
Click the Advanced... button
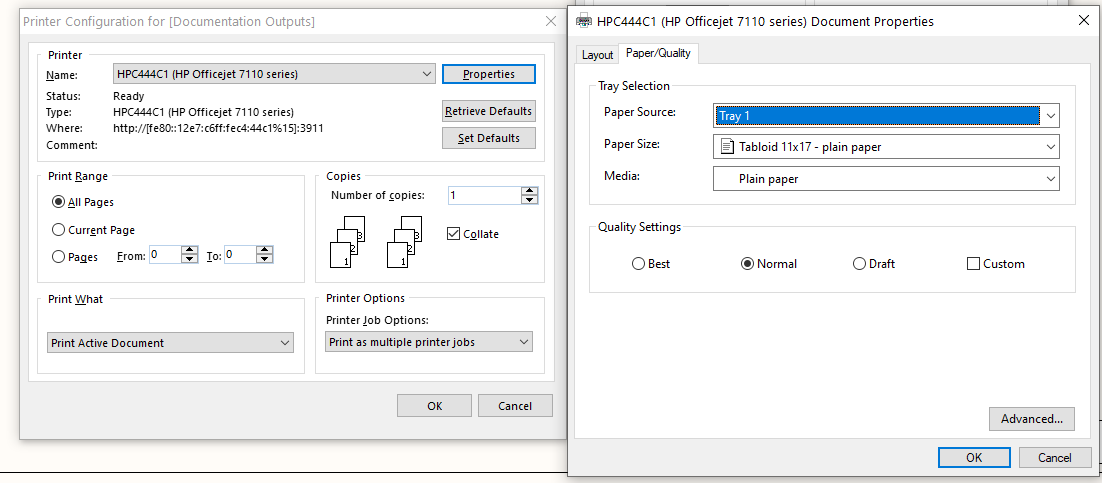[1031, 419]
